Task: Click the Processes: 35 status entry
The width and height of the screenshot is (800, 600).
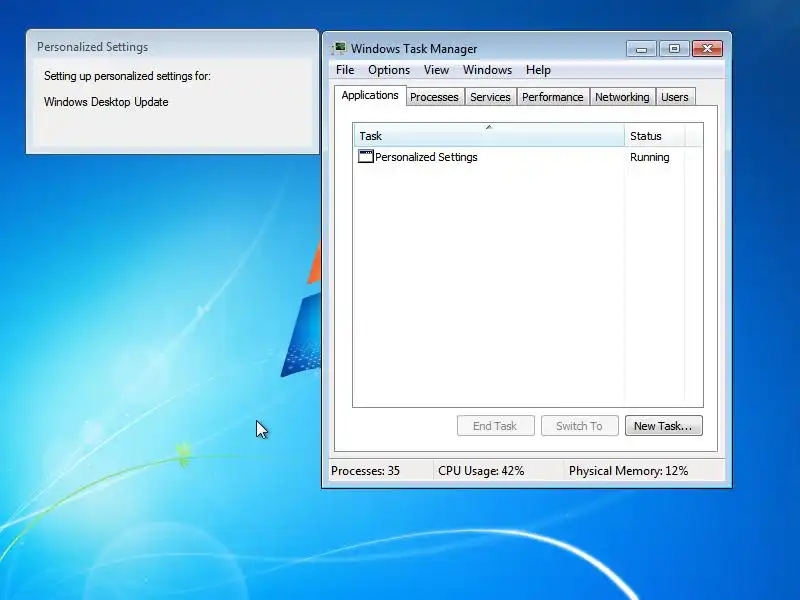Action: [365, 471]
